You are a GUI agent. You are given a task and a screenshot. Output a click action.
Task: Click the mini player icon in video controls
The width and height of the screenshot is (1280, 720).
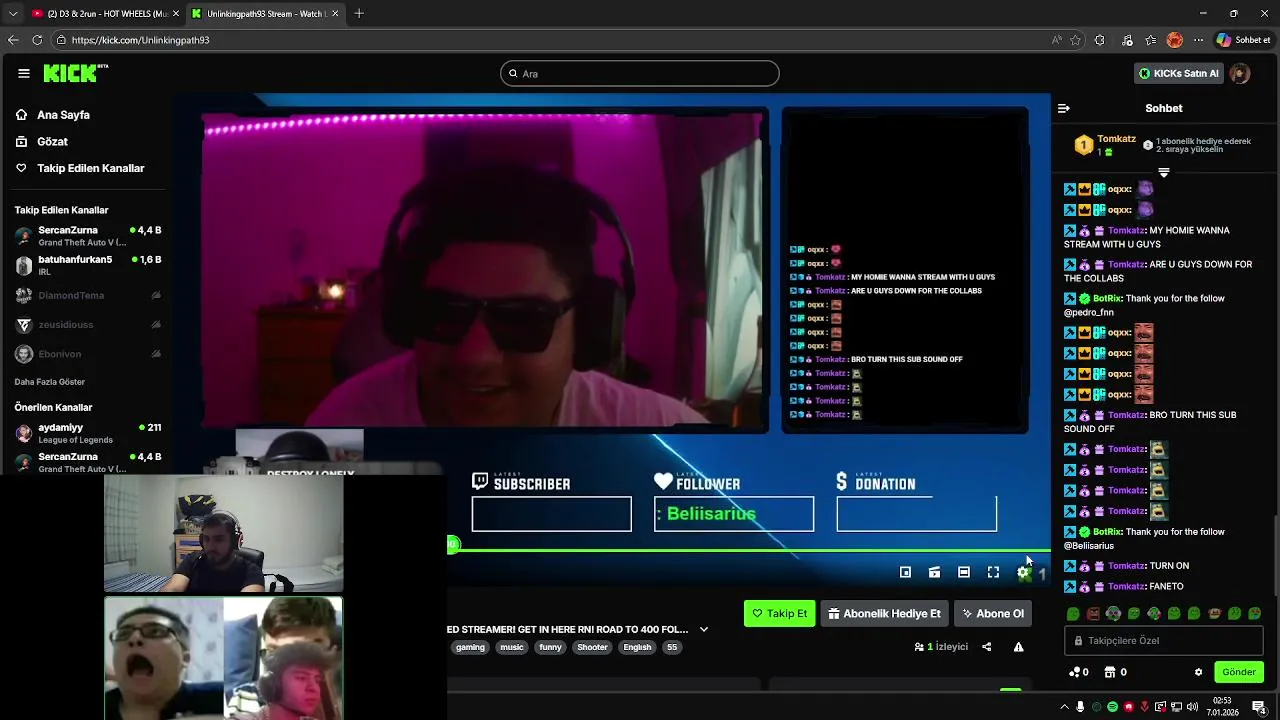pyautogui.click(x=905, y=572)
